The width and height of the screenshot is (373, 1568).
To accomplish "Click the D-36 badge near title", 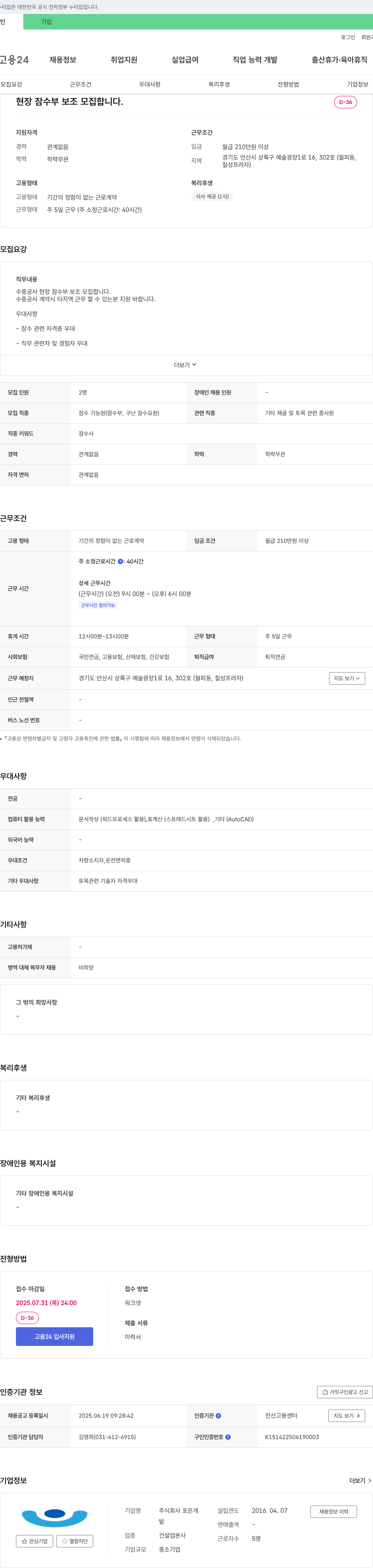I will 345,102.
